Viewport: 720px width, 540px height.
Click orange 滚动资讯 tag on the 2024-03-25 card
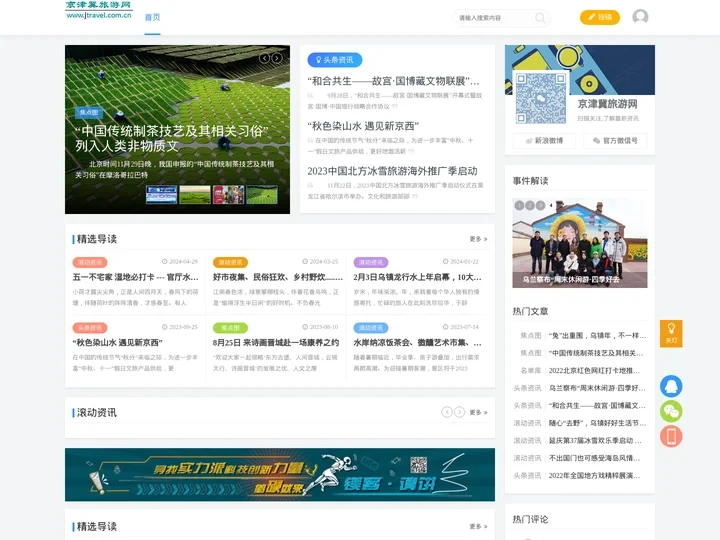(231, 262)
